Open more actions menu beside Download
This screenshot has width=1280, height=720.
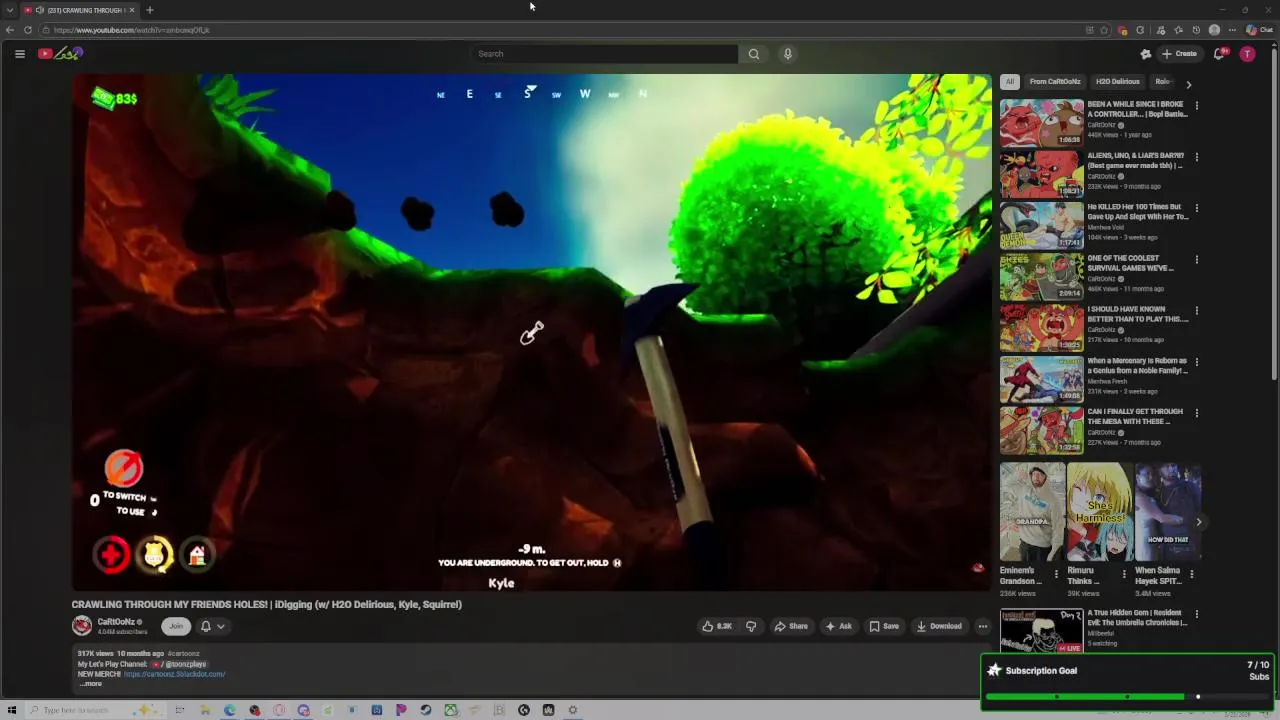pyautogui.click(x=983, y=626)
